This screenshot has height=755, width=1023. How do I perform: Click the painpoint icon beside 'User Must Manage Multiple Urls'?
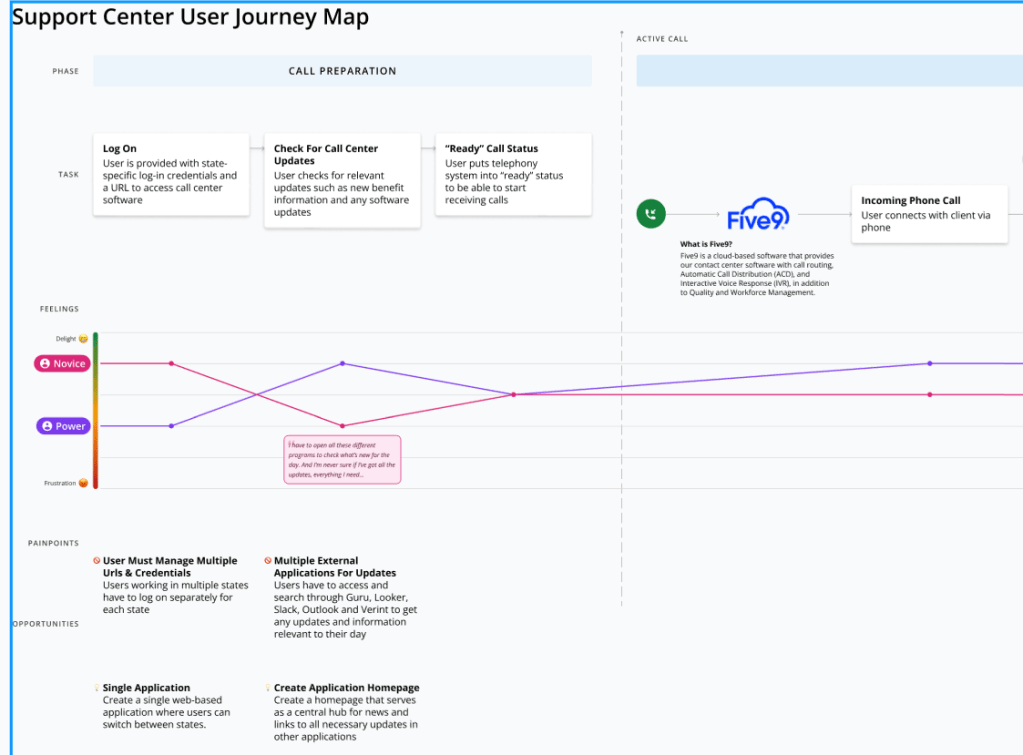click(96, 561)
